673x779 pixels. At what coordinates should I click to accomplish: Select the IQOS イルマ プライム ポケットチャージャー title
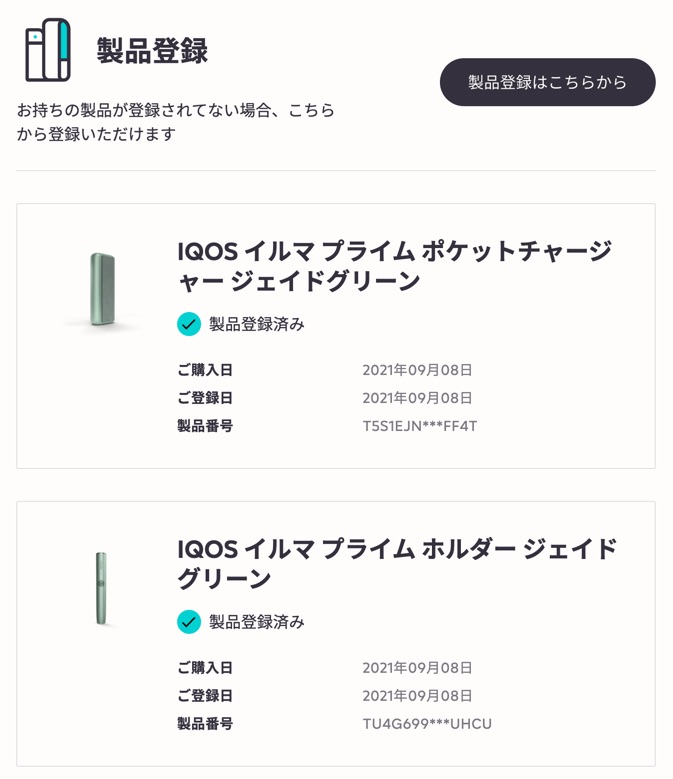click(395, 266)
